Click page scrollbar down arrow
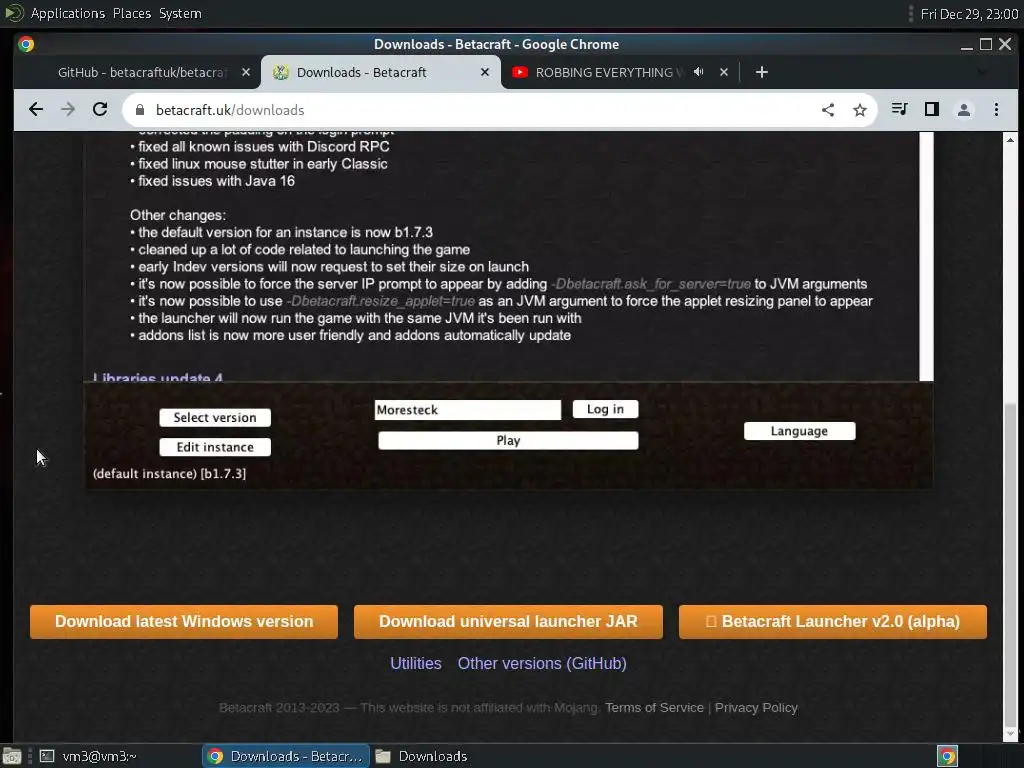 (x=1010, y=733)
